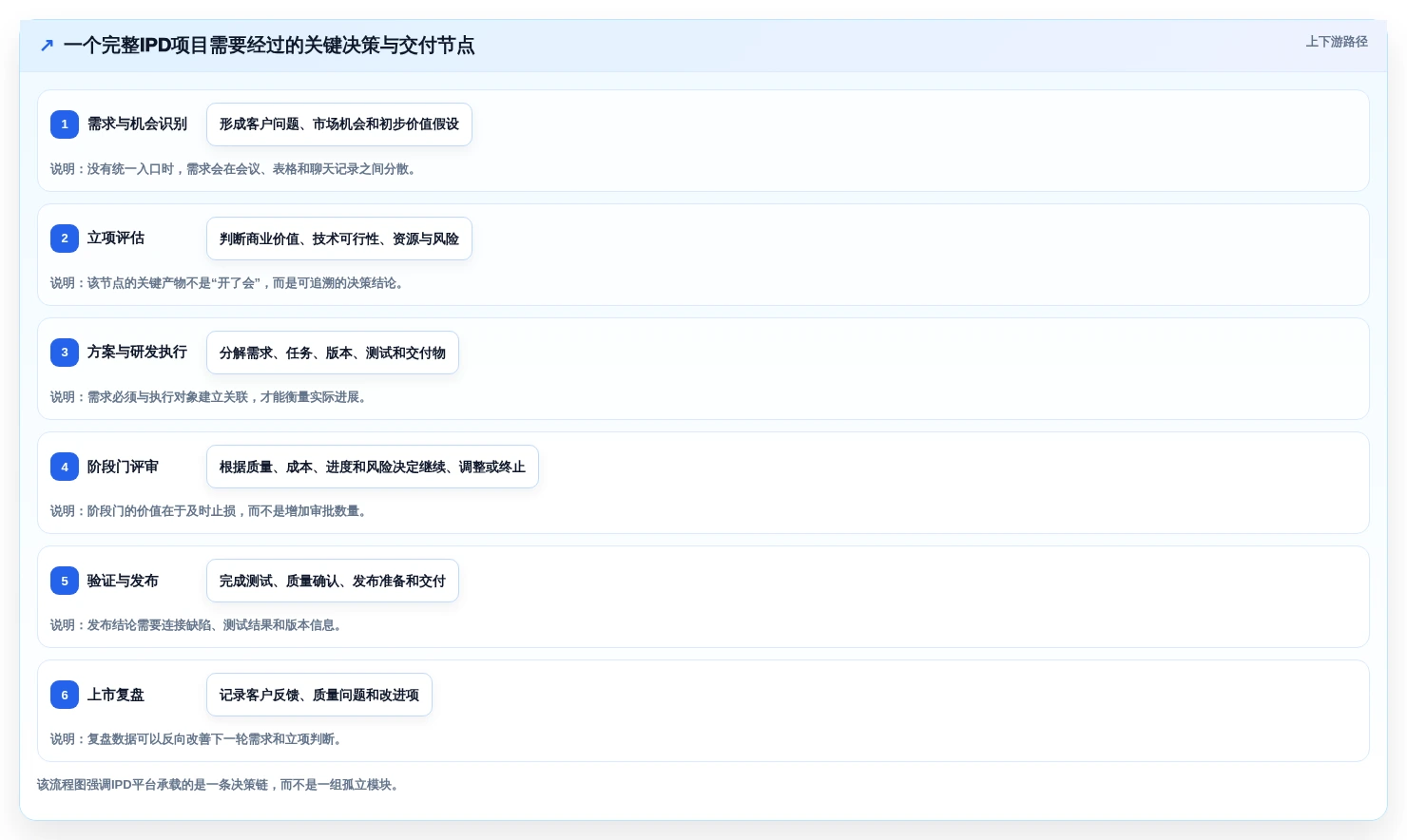Click the 立项评估 step title
This screenshot has height=840, width=1407.
[x=116, y=239]
